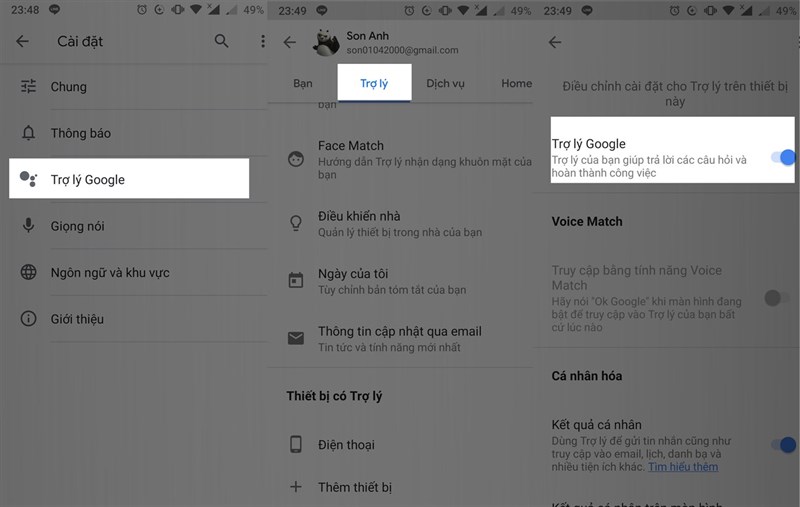Open Face Match setting

point(401,159)
